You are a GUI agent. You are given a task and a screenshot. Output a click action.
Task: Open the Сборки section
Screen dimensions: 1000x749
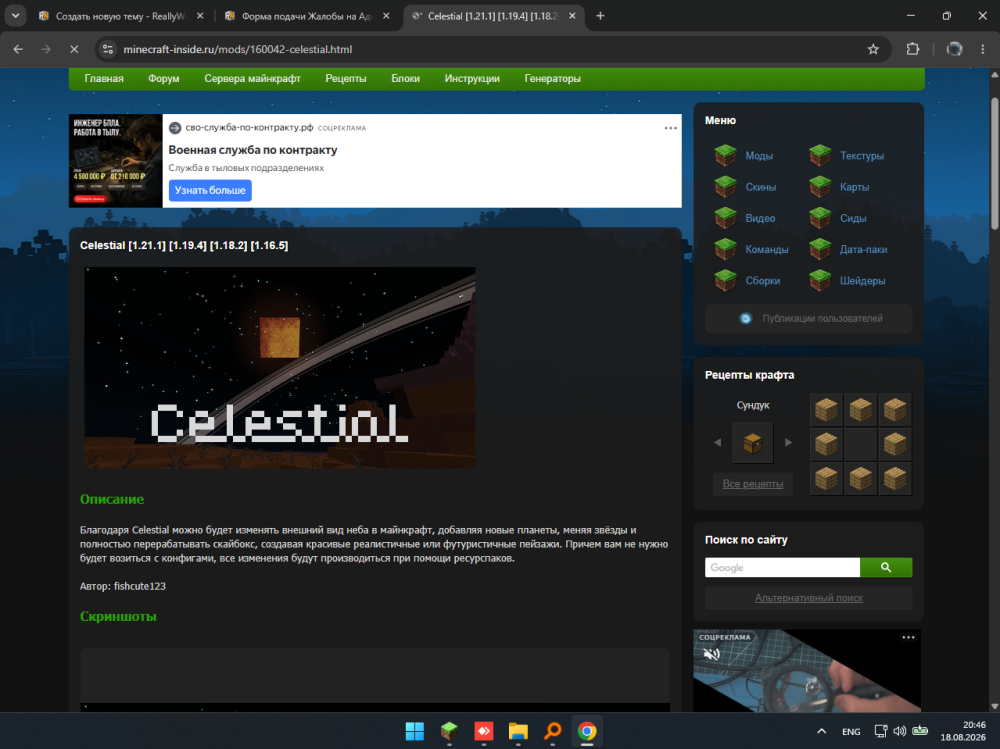click(x=747, y=281)
